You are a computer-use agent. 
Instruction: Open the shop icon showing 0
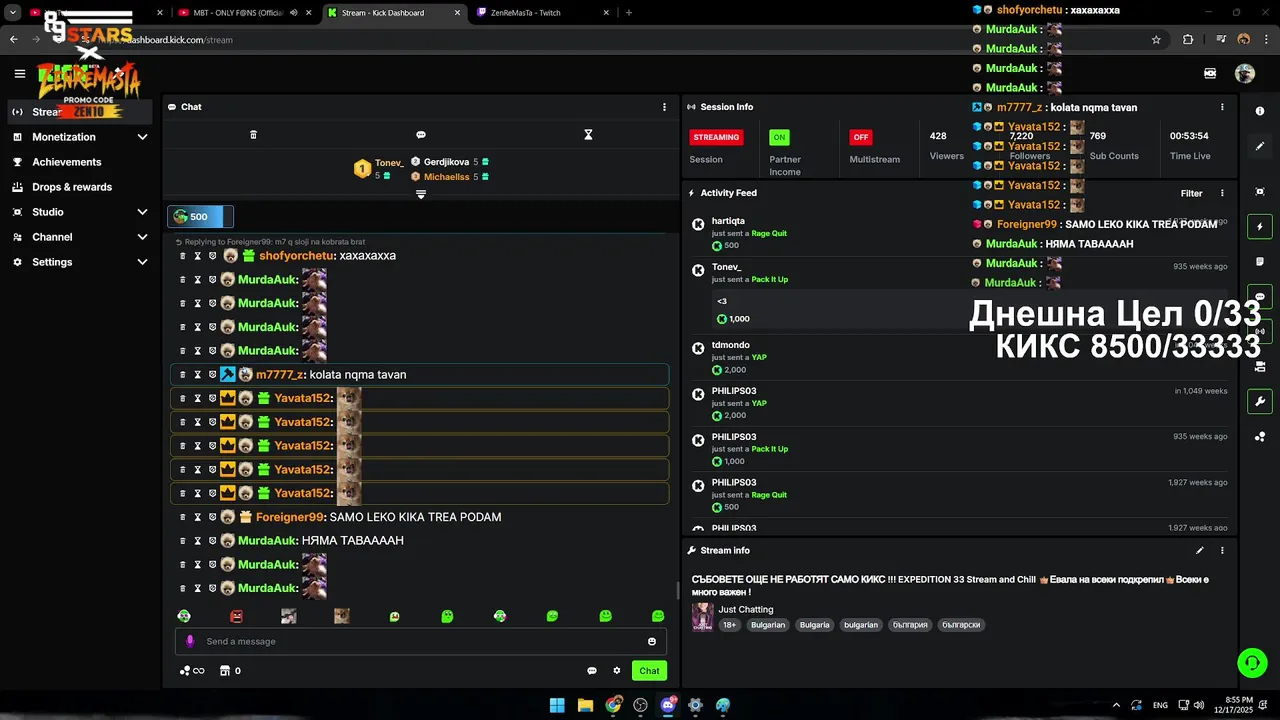point(230,671)
